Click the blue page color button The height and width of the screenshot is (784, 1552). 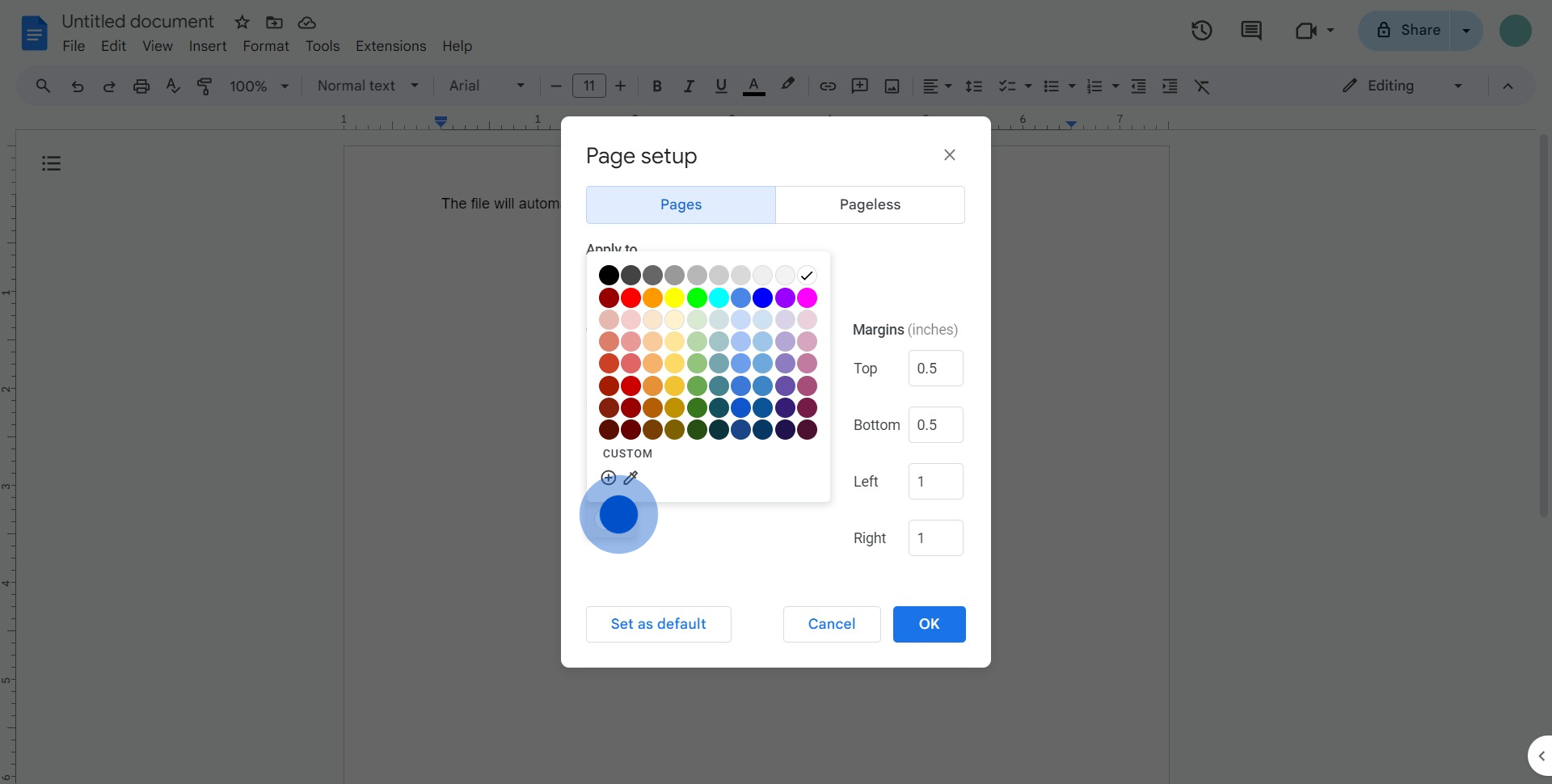618,515
